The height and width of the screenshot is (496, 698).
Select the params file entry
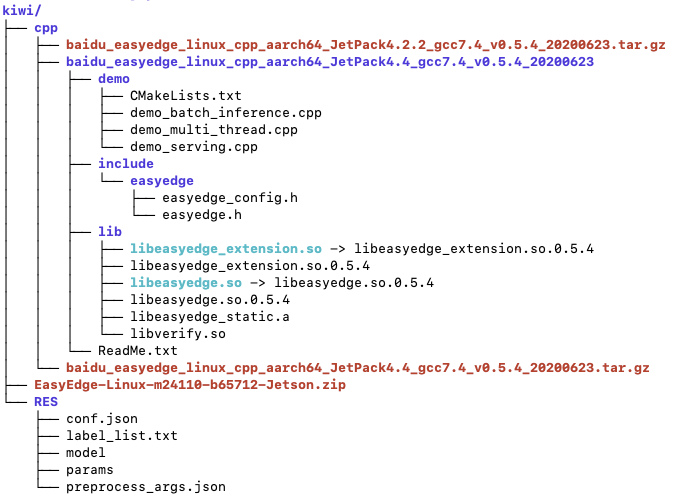tap(89, 470)
